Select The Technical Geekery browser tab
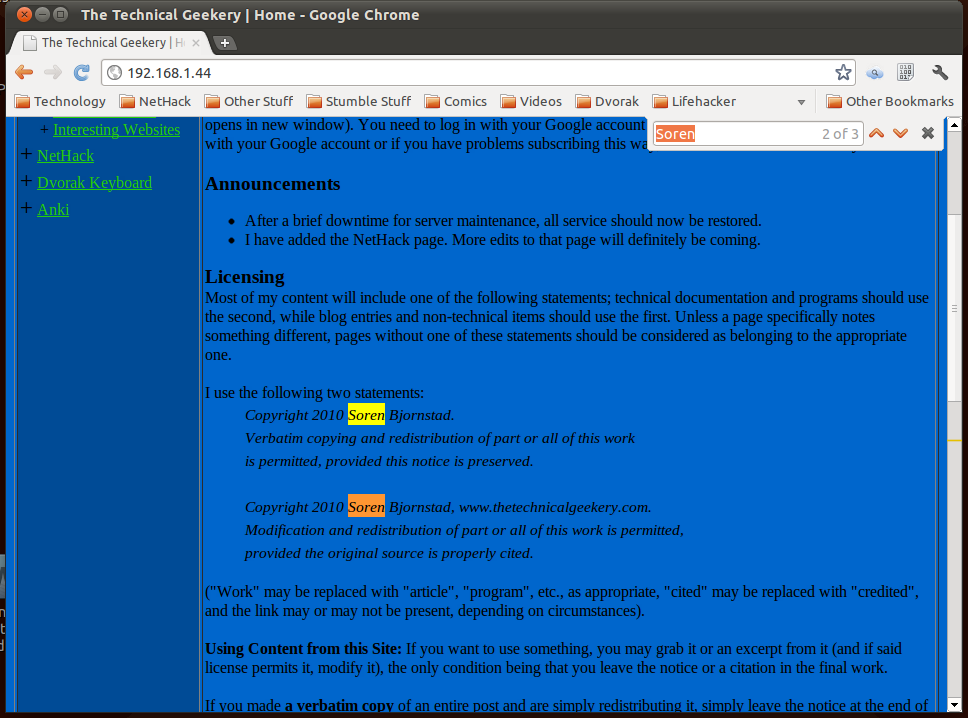Image resolution: width=968 pixels, height=718 pixels. (111, 43)
